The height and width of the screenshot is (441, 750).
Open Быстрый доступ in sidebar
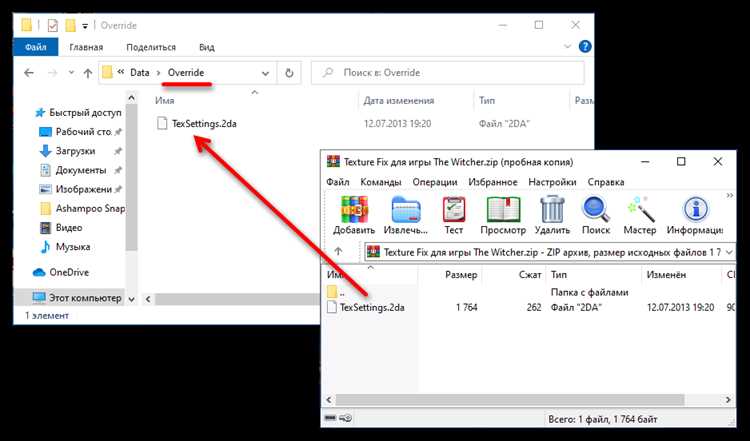coord(79,113)
